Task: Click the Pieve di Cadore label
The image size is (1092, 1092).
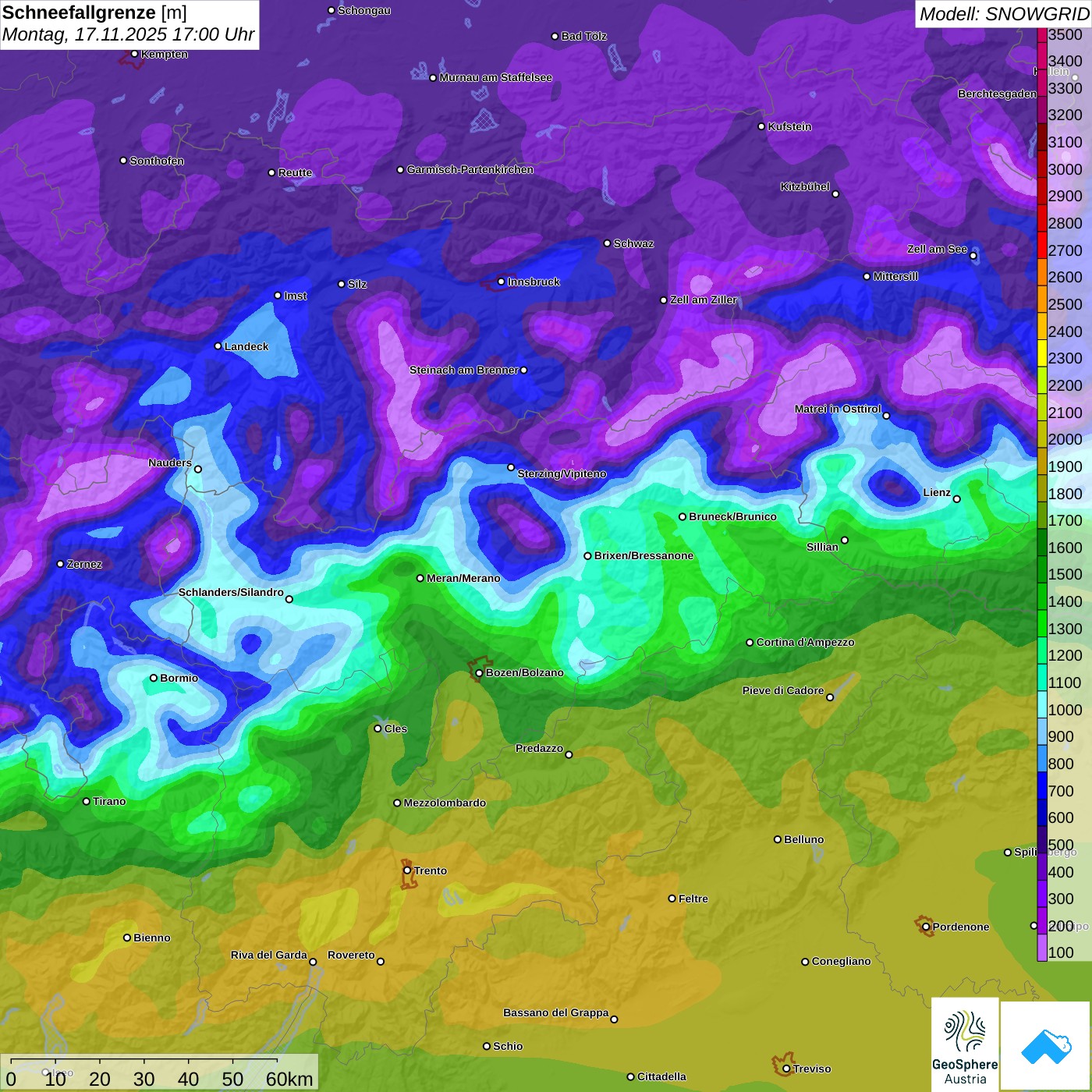Action: click(783, 690)
